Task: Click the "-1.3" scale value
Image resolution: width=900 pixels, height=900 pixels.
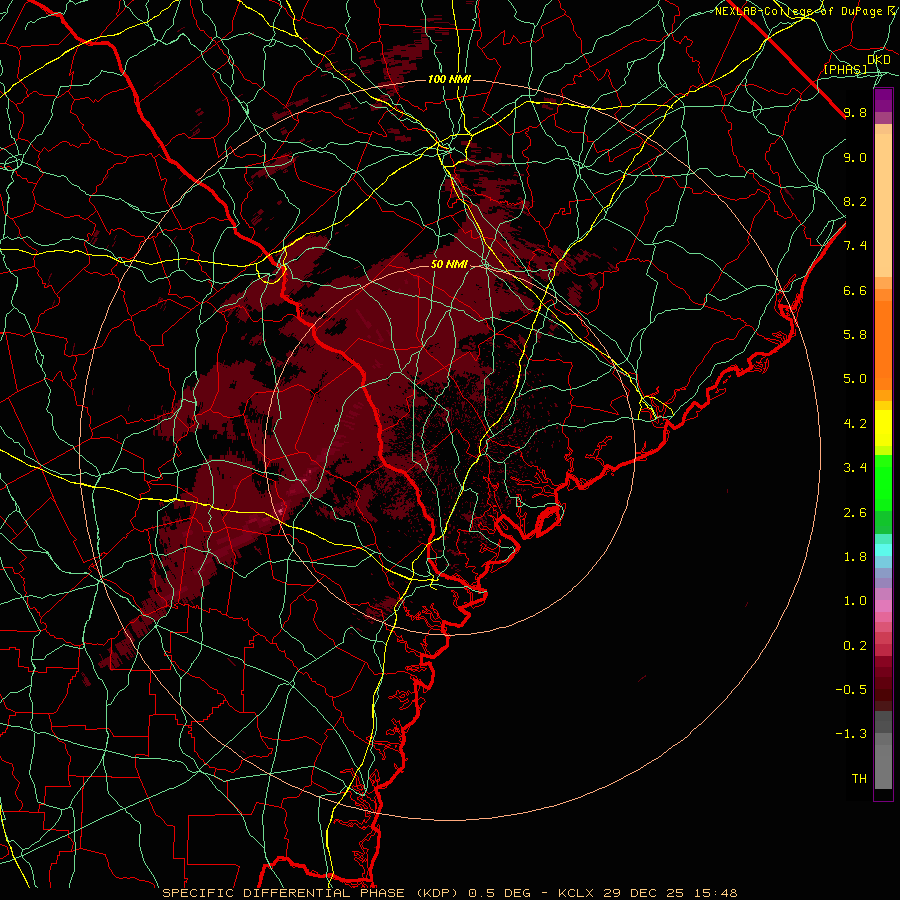Action: pyautogui.click(x=851, y=734)
